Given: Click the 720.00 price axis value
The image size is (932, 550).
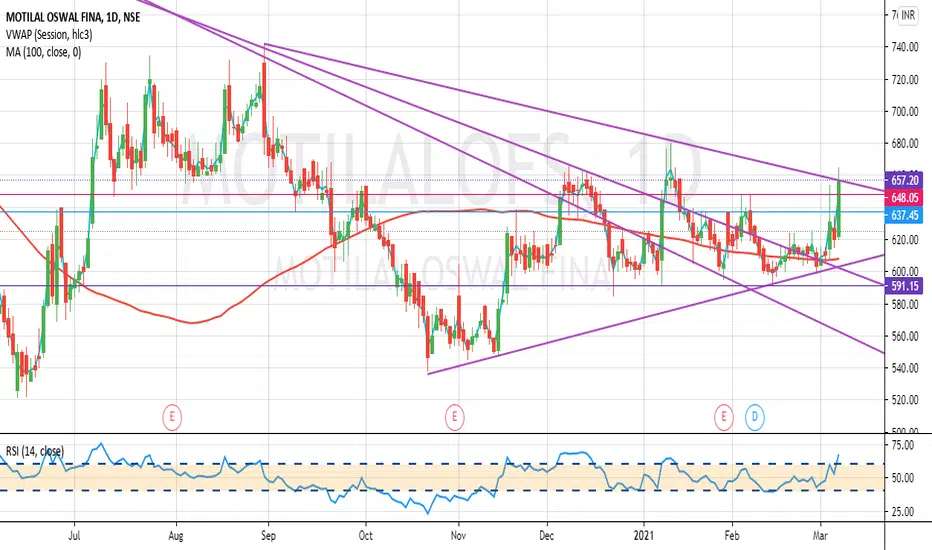Looking at the screenshot, I should coord(905,79).
